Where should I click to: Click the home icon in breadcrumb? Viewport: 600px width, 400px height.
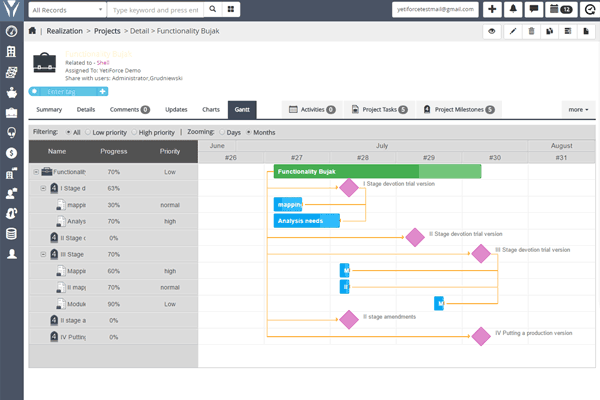[x=33, y=31]
